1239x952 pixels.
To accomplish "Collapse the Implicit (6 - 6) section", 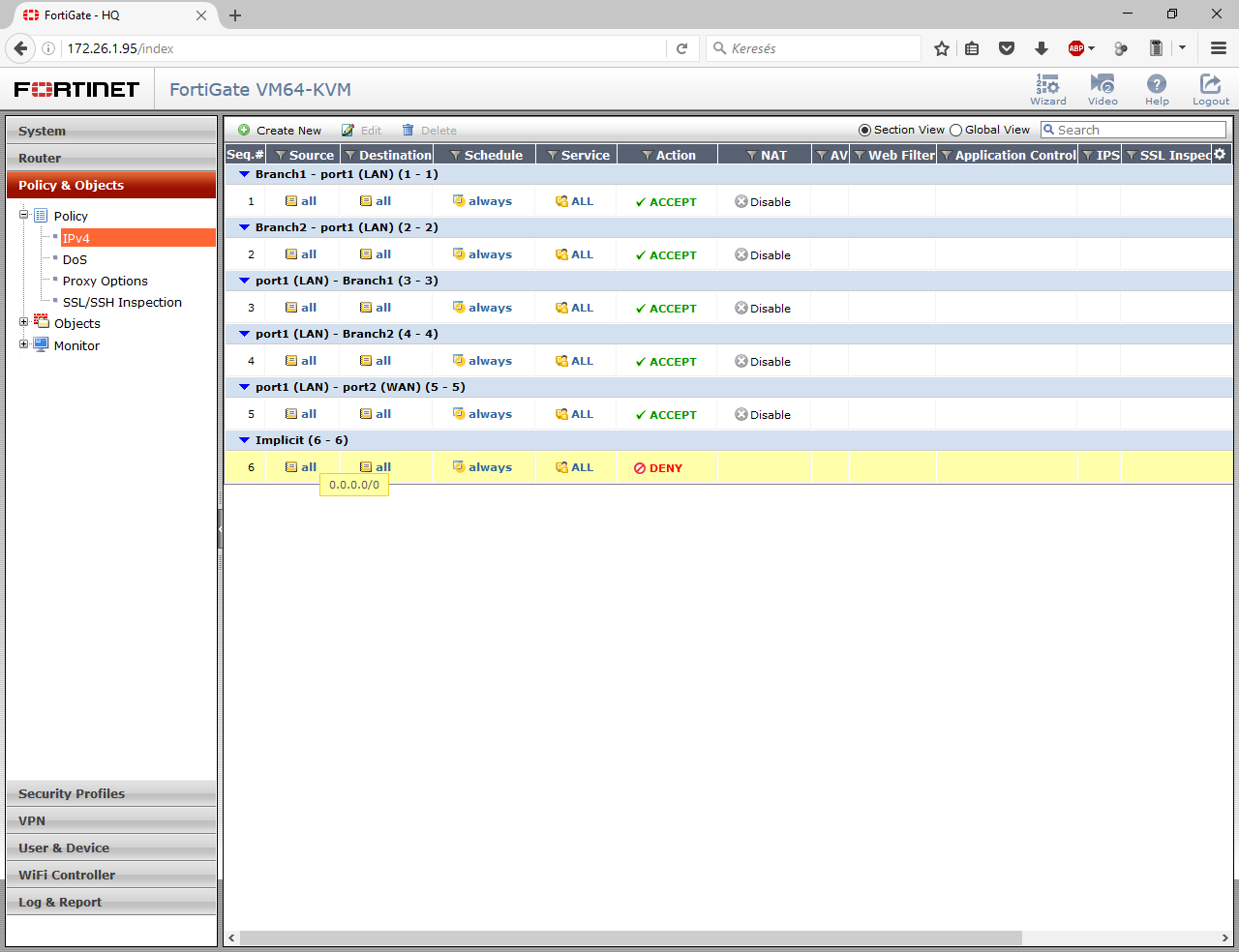I will [x=245, y=440].
